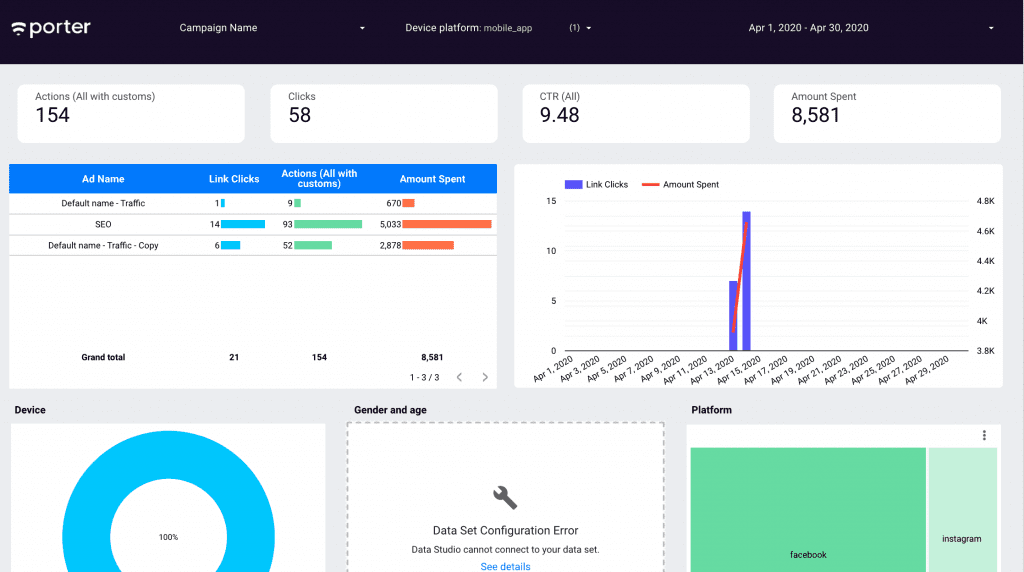Click the tallest Link Clicks chart bar

pyautogui.click(x=746, y=281)
